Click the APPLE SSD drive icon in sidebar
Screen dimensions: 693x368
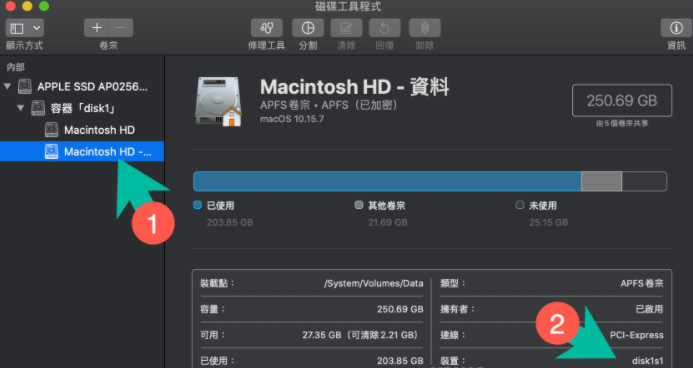point(25,87)
